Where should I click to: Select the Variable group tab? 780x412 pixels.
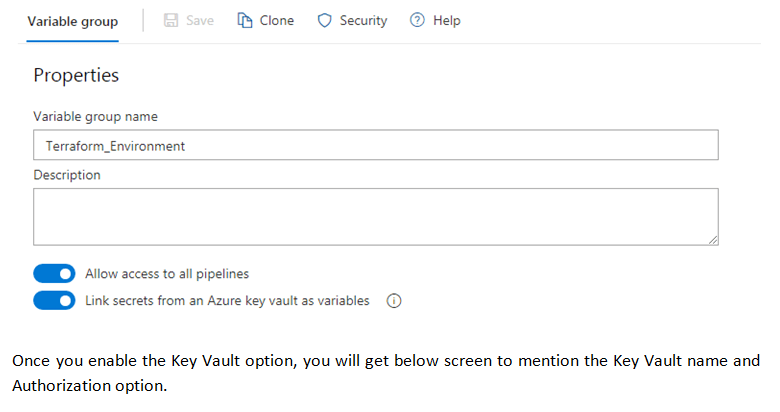tap(72, 21)
